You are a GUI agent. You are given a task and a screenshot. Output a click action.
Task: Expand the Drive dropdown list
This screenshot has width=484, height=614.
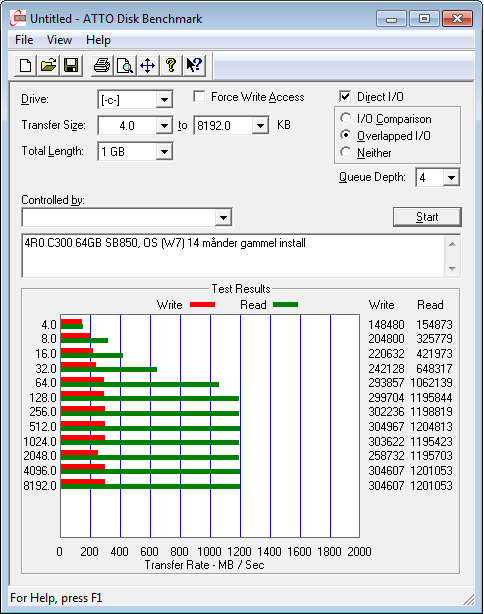pyautogui.click(x=135, y=100)
